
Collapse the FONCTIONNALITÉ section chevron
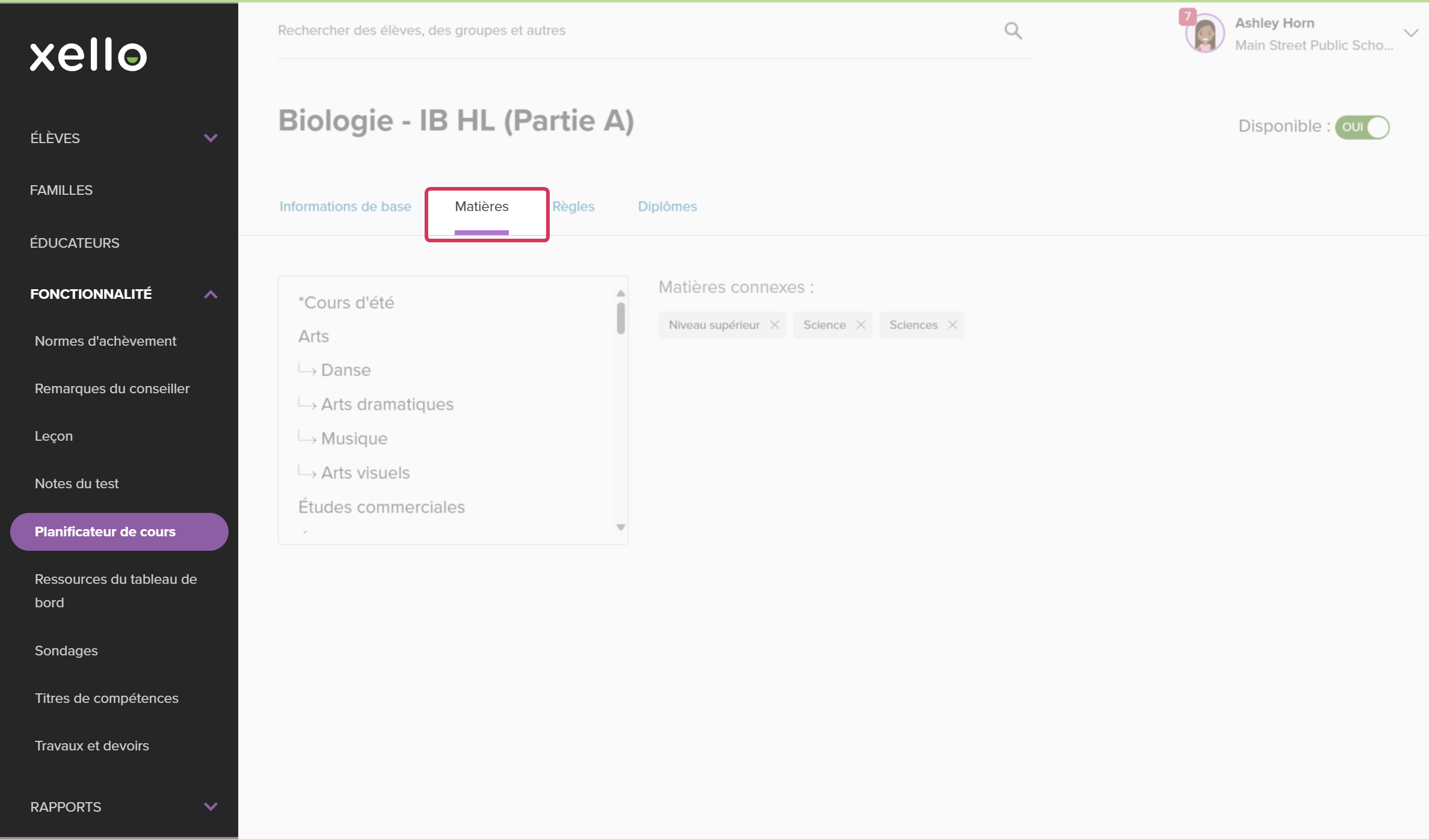tap(211, 294)
